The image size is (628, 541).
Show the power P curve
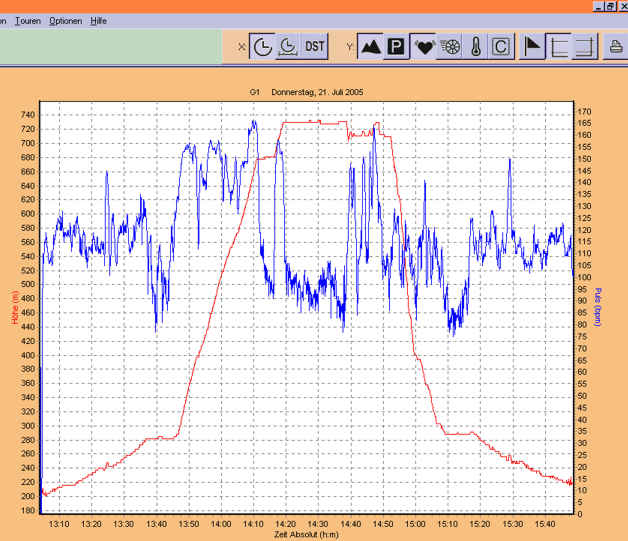pos(397,46)
